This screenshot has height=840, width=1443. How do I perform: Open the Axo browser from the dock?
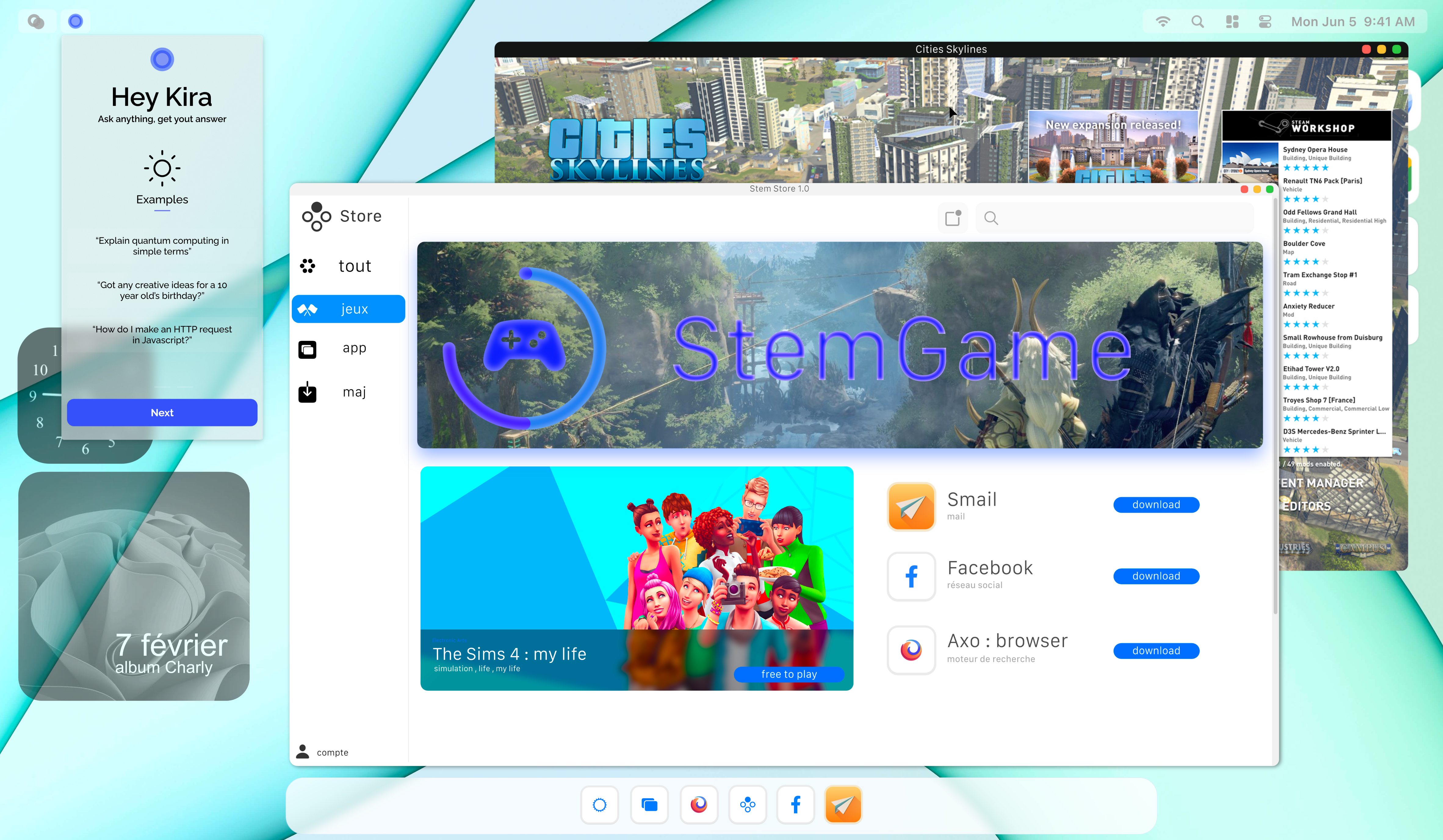tap(698, 805)
